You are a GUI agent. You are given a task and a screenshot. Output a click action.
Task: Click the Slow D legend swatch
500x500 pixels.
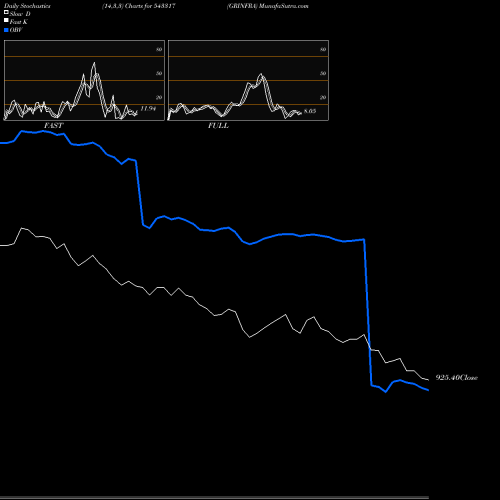[x=6, y=12]
